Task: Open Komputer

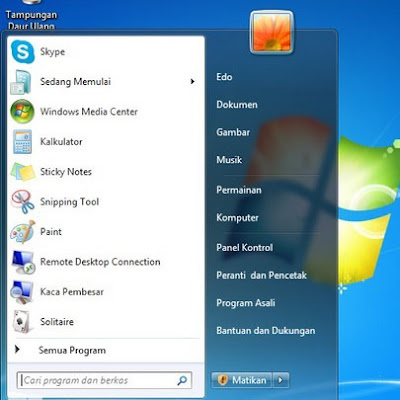Action: [x=237, y=218]
